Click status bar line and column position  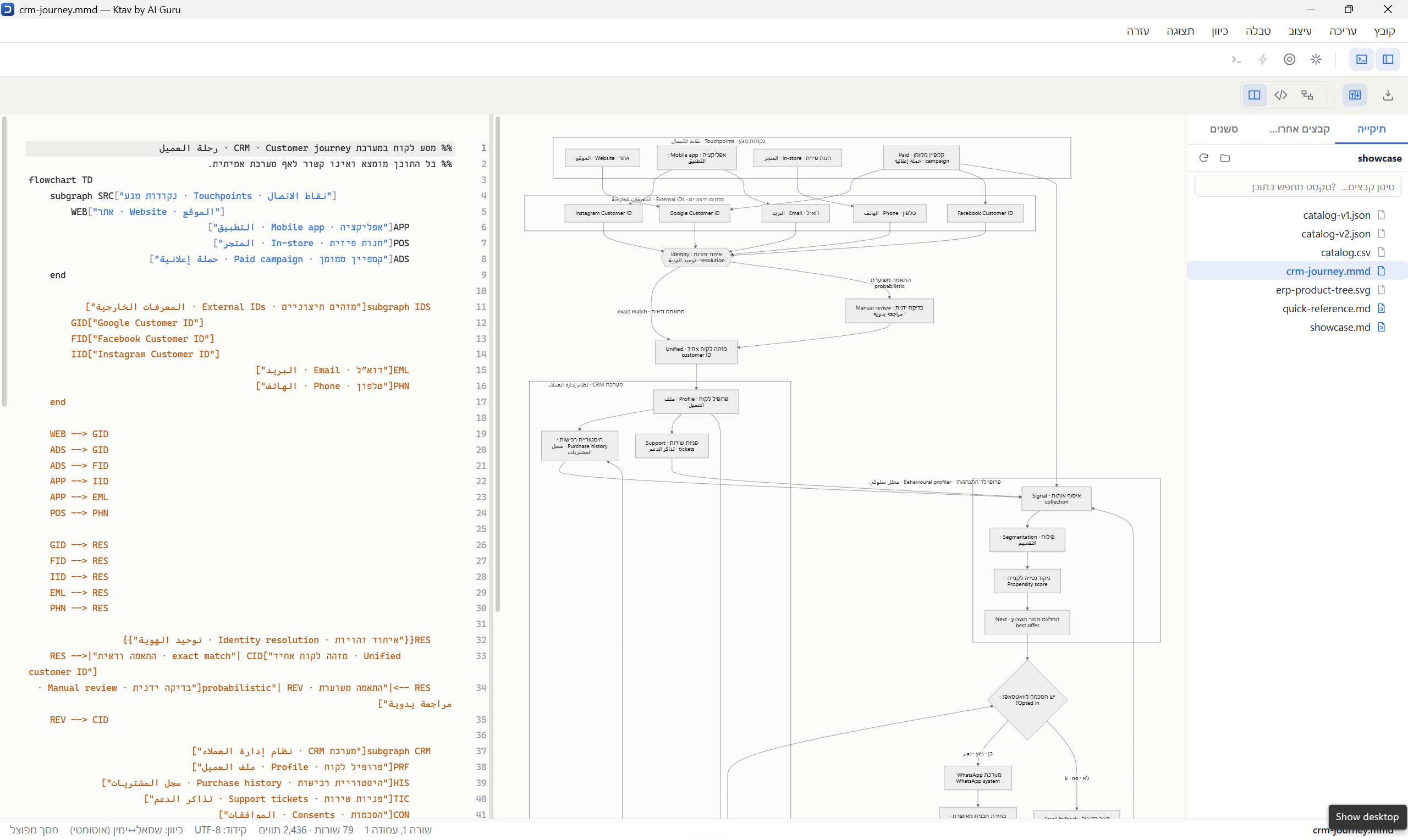(398, 830)
